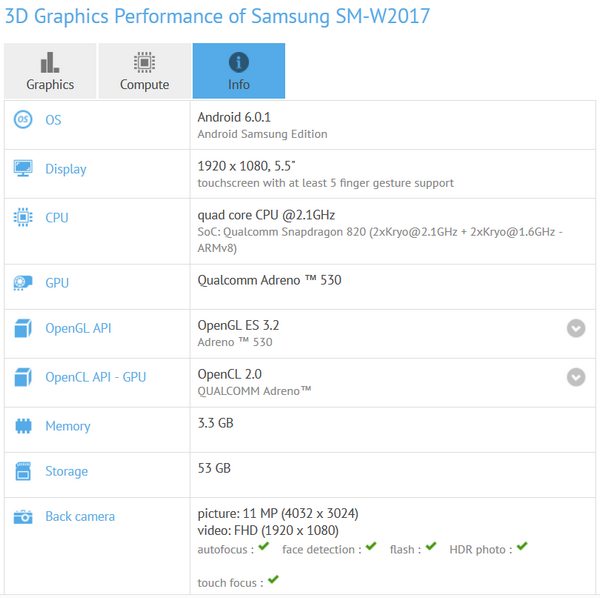600x598 pixels.
Task: Expand the OpenCL 2.0 details
Action: pos(576,377)
